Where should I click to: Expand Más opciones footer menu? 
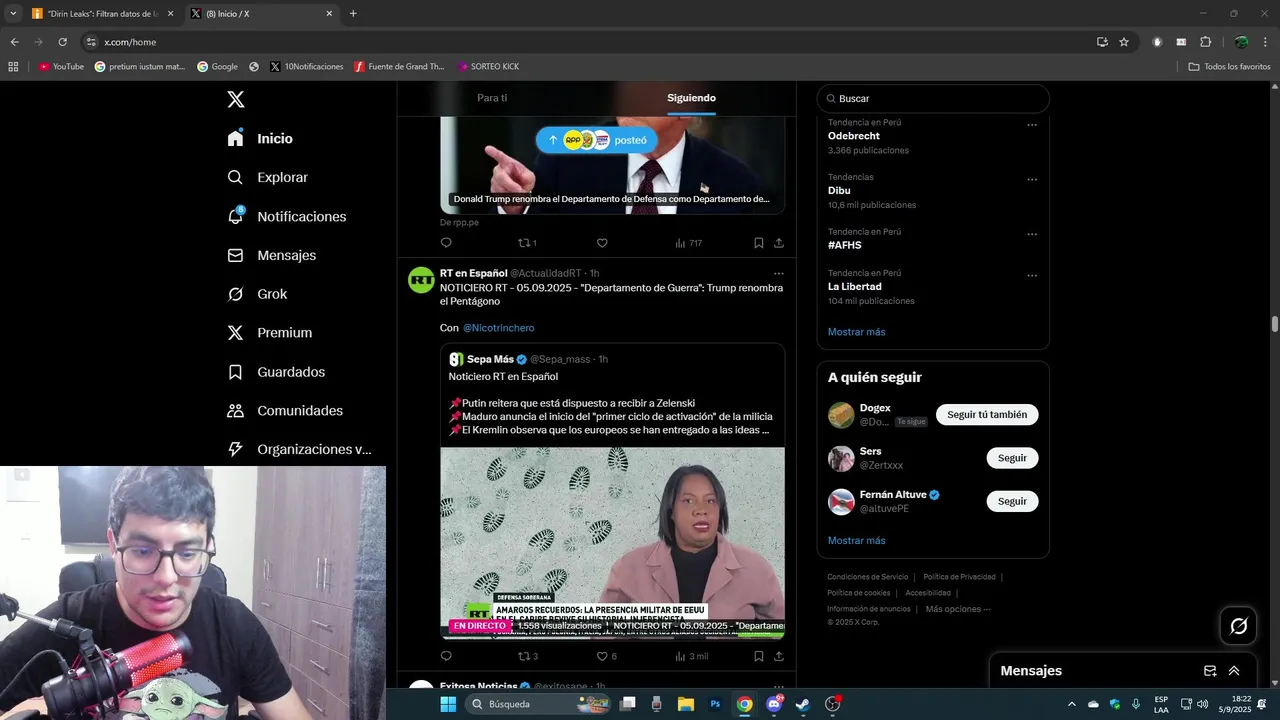click(x=958, y=609)
